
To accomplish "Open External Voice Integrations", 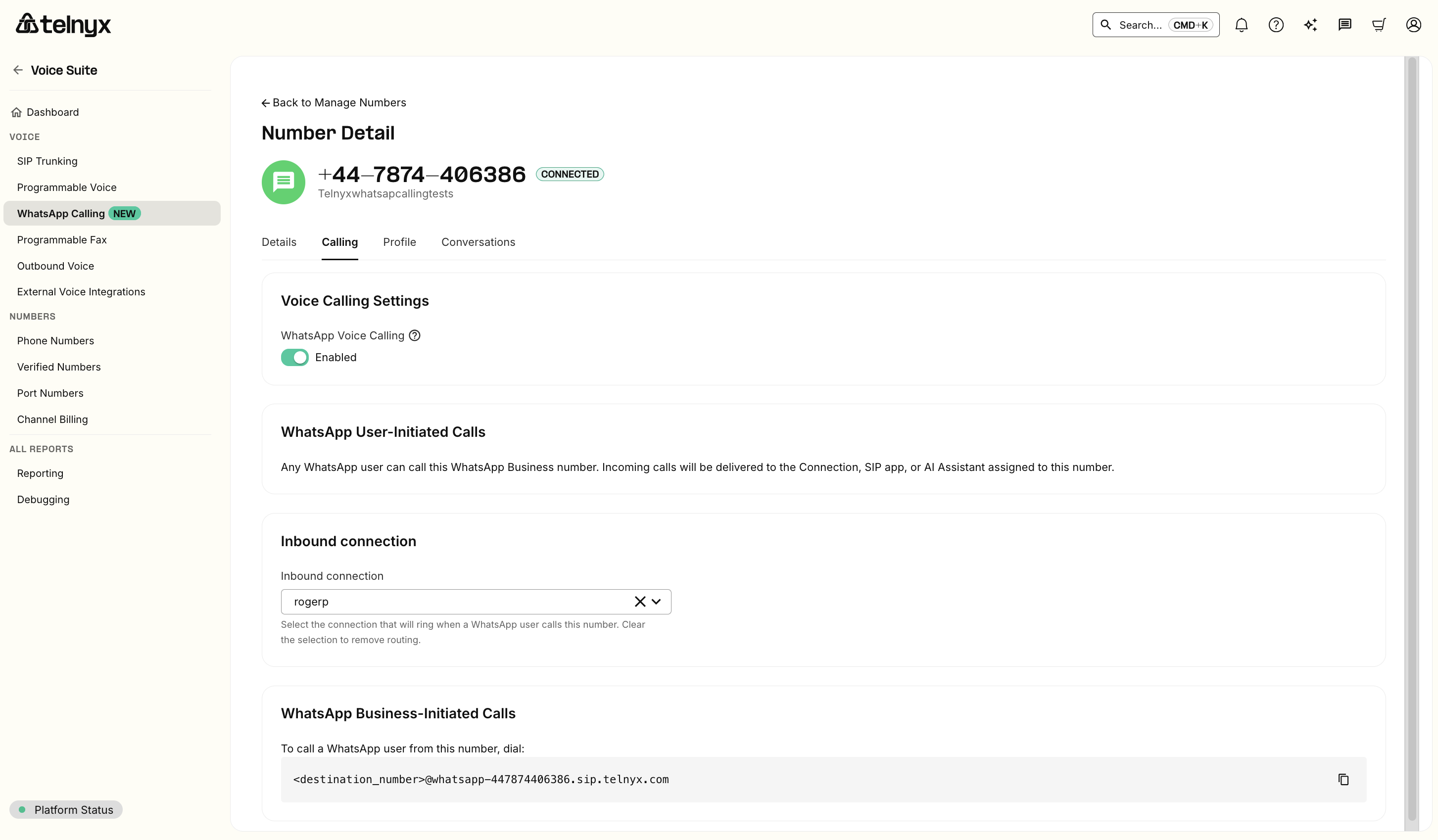I will (81, 291).
